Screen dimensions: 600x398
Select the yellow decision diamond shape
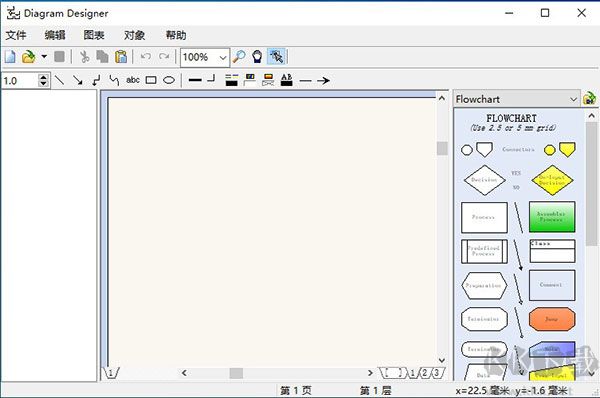click(x=552, y=180)
